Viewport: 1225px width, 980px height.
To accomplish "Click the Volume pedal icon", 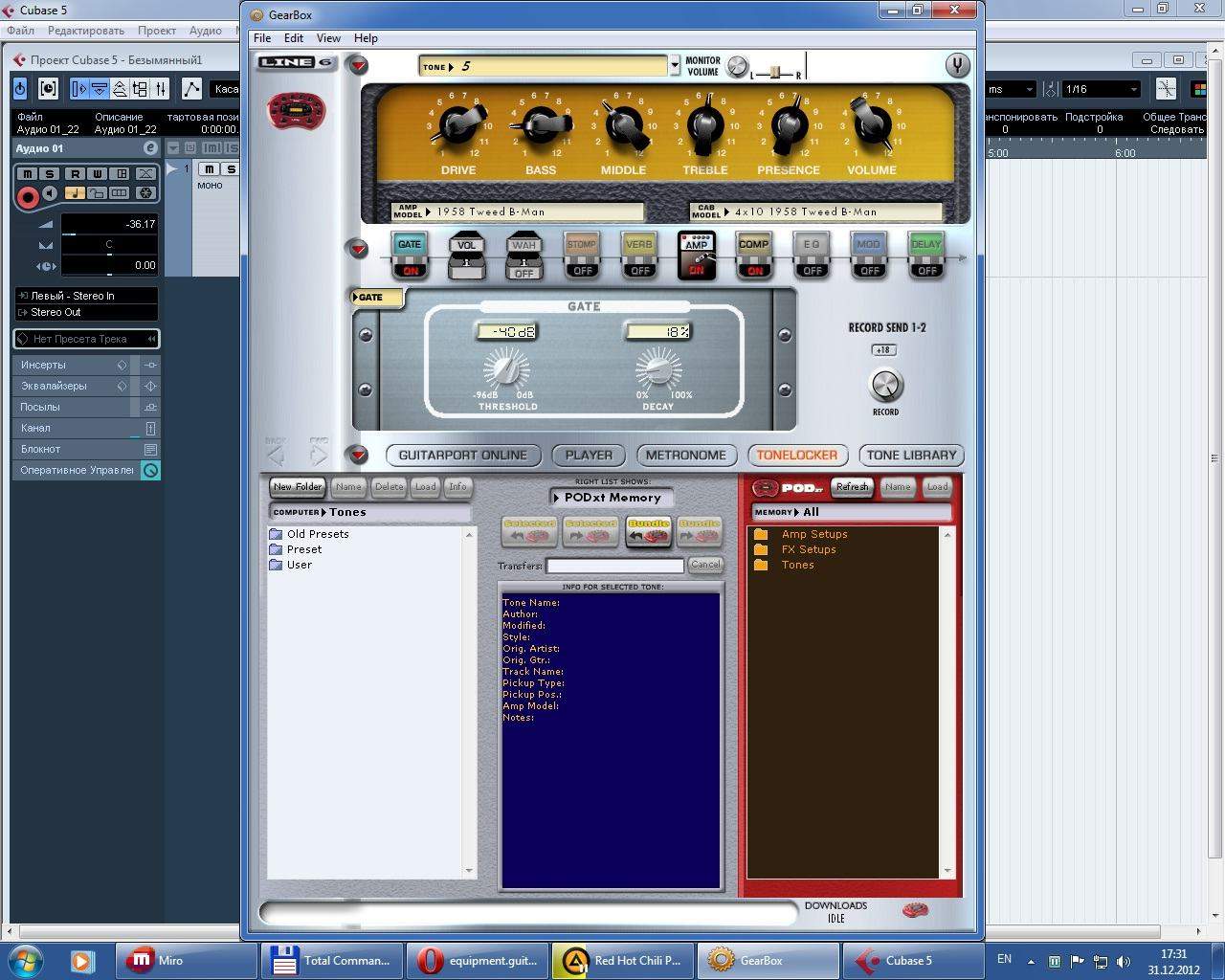I will (466, 256).
